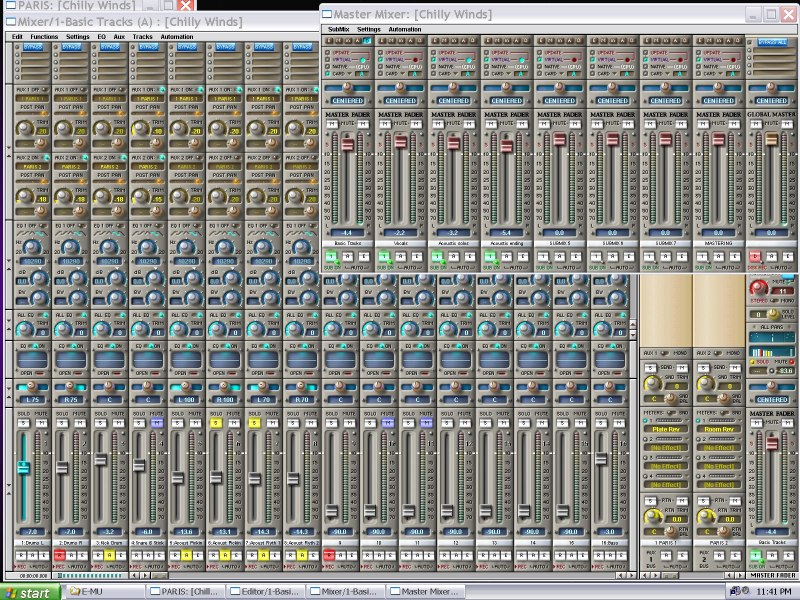This screenshot has width=800, height=600.
Task: Toggle Aux 1 MONO switch
Action: click(x=665, y=353)
